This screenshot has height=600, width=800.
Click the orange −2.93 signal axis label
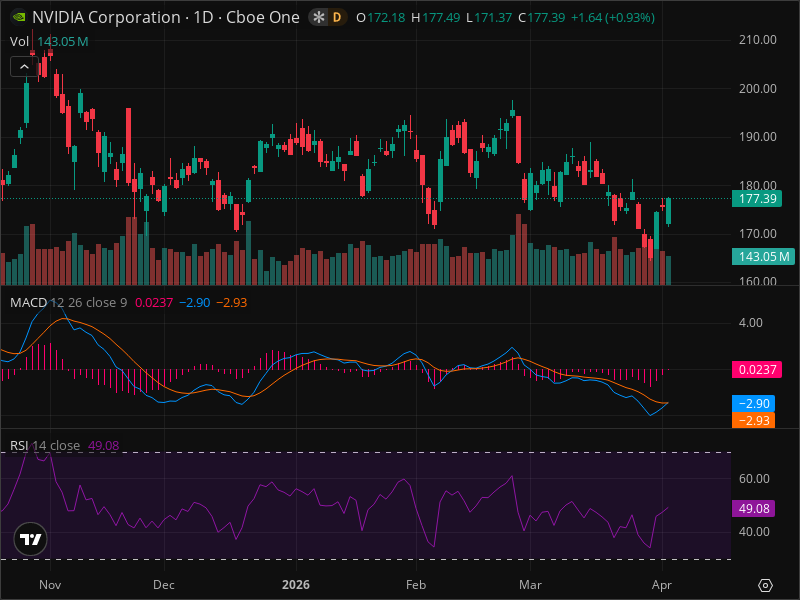(x=754, y=420)
